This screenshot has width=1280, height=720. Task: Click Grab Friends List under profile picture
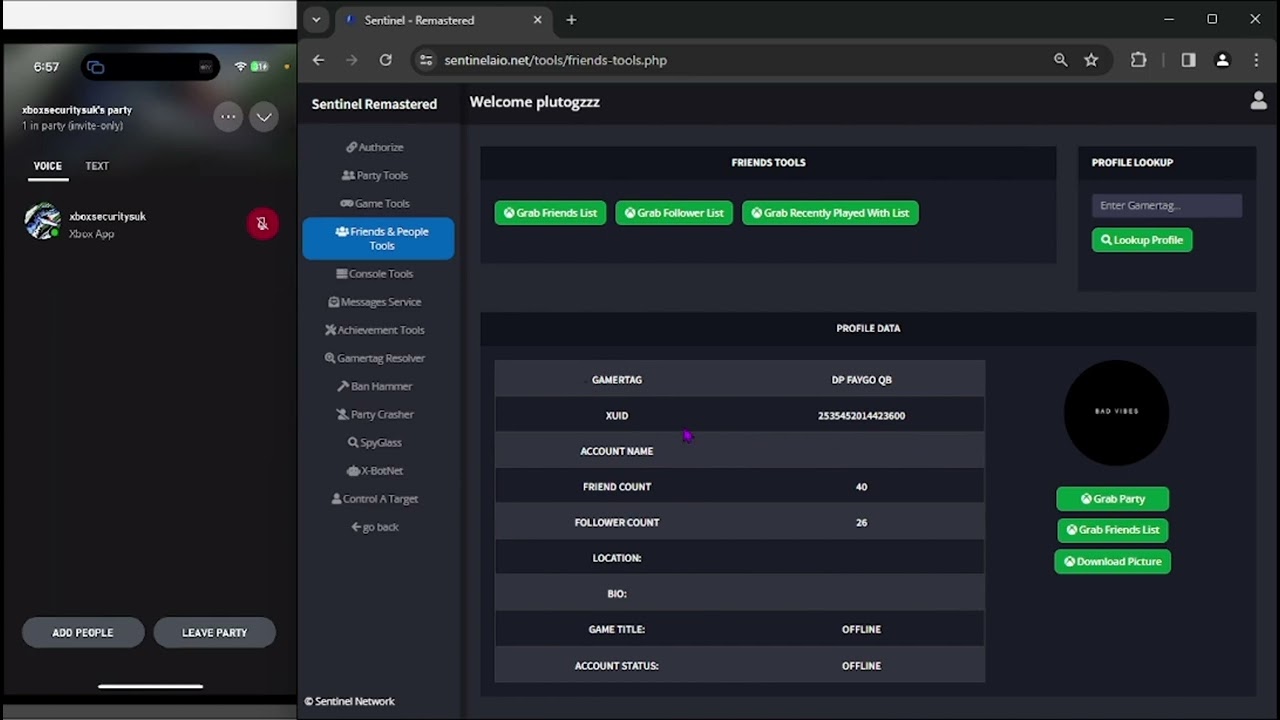1113,530
